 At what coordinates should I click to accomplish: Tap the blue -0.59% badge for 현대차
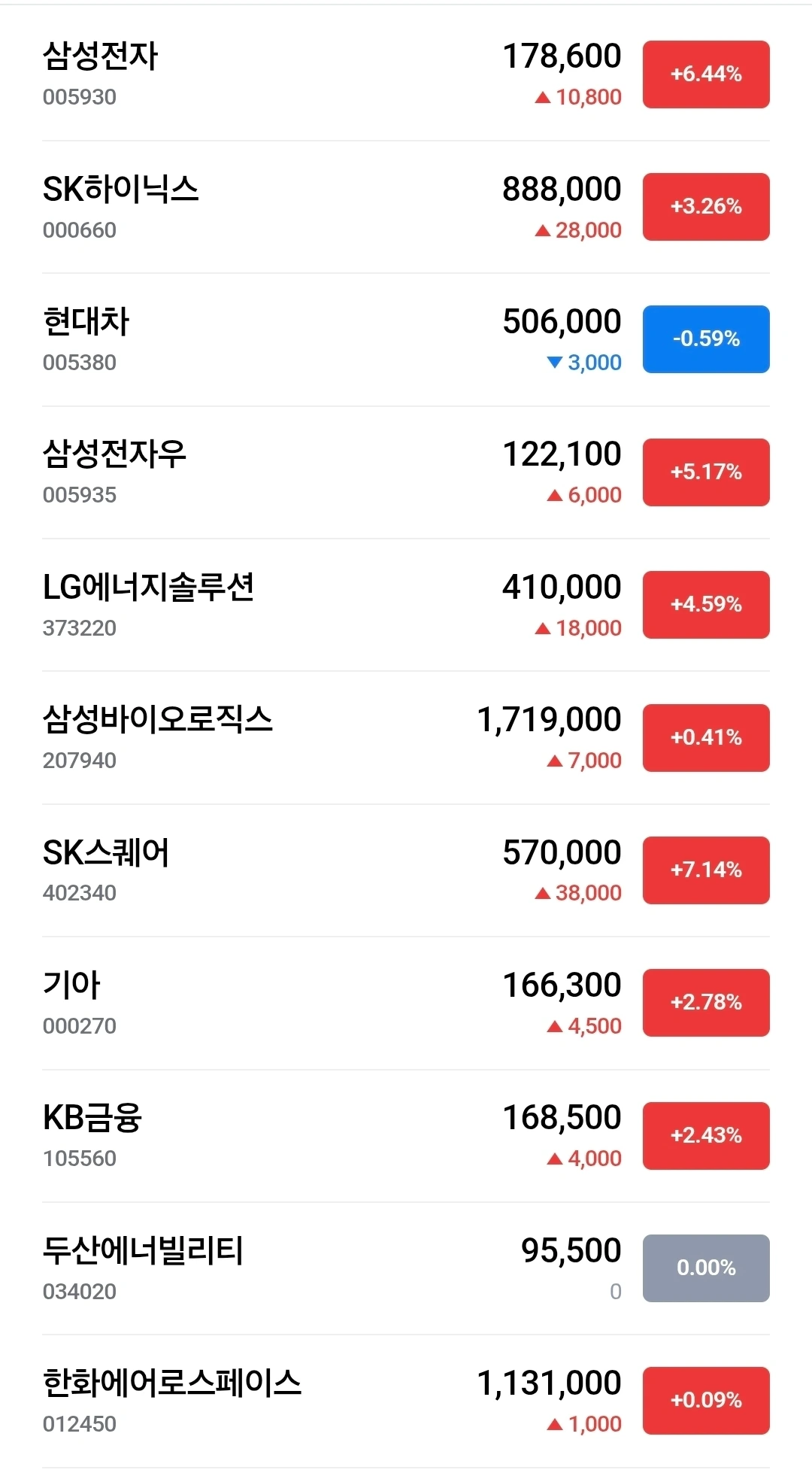[x=706, y=339]
